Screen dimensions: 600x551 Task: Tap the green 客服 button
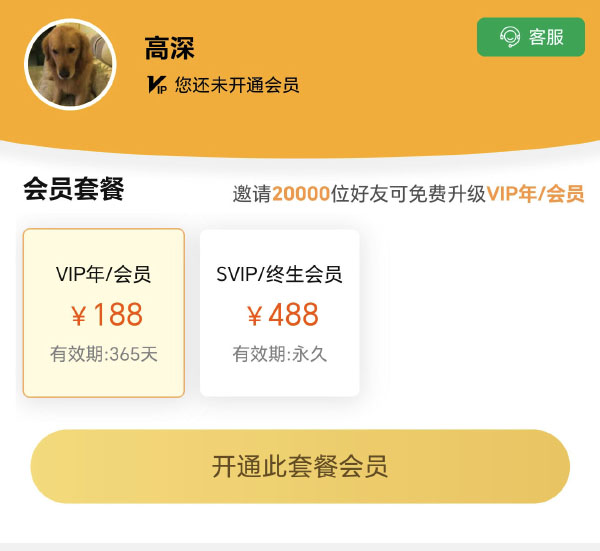[x=531, y=37]
